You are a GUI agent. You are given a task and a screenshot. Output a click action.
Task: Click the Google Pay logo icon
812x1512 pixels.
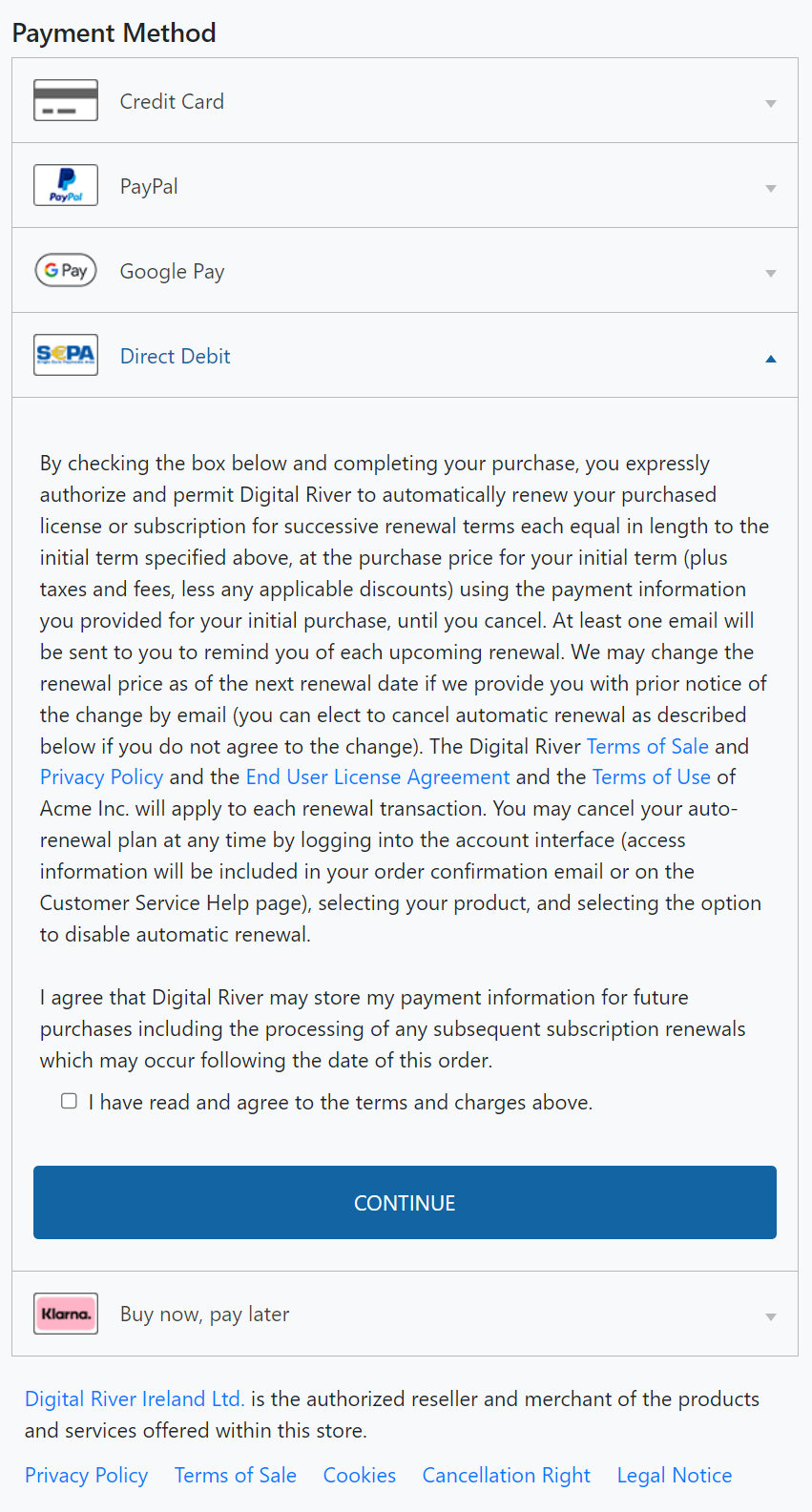coord(66,270)
